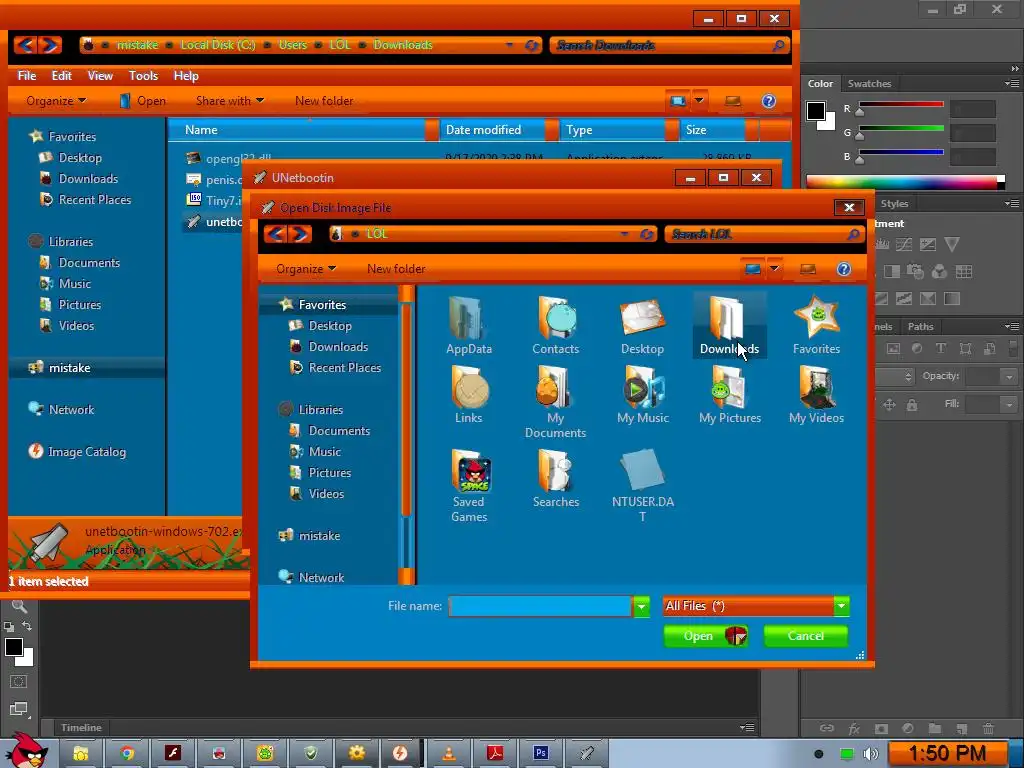This screenshot has height=768, width=1024.
Task: Open the volume icon in system tray
Action: coord(871,754)
